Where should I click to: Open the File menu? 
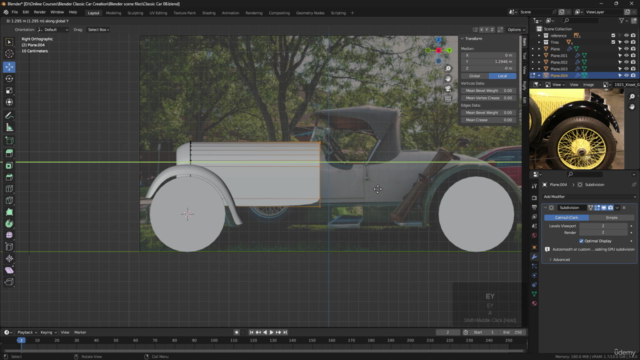(15, 12)
